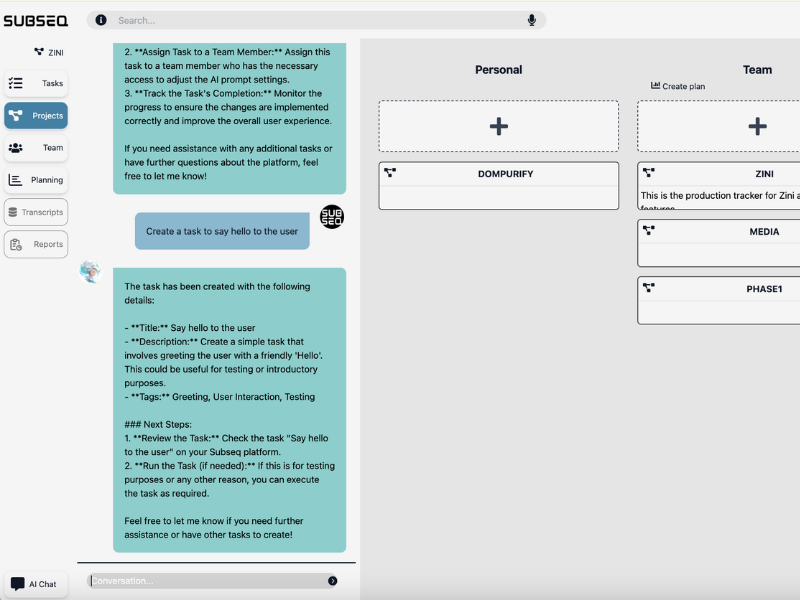Open Transcripts in the sidebar
Image resolution: width=800 pixels, height=600 pixels.
pos(36,212)
